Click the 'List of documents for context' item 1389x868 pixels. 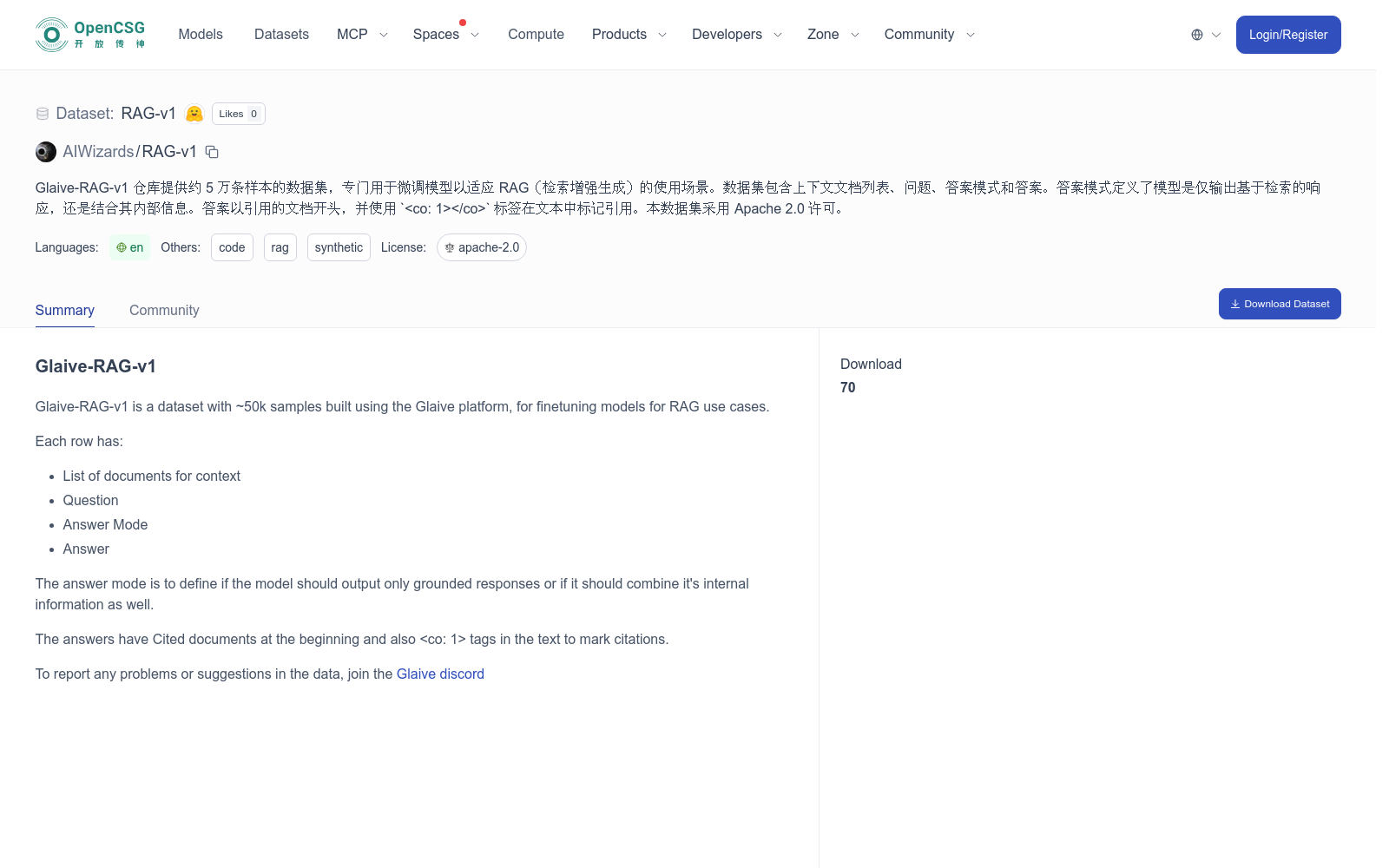click(x=151, y=476)
